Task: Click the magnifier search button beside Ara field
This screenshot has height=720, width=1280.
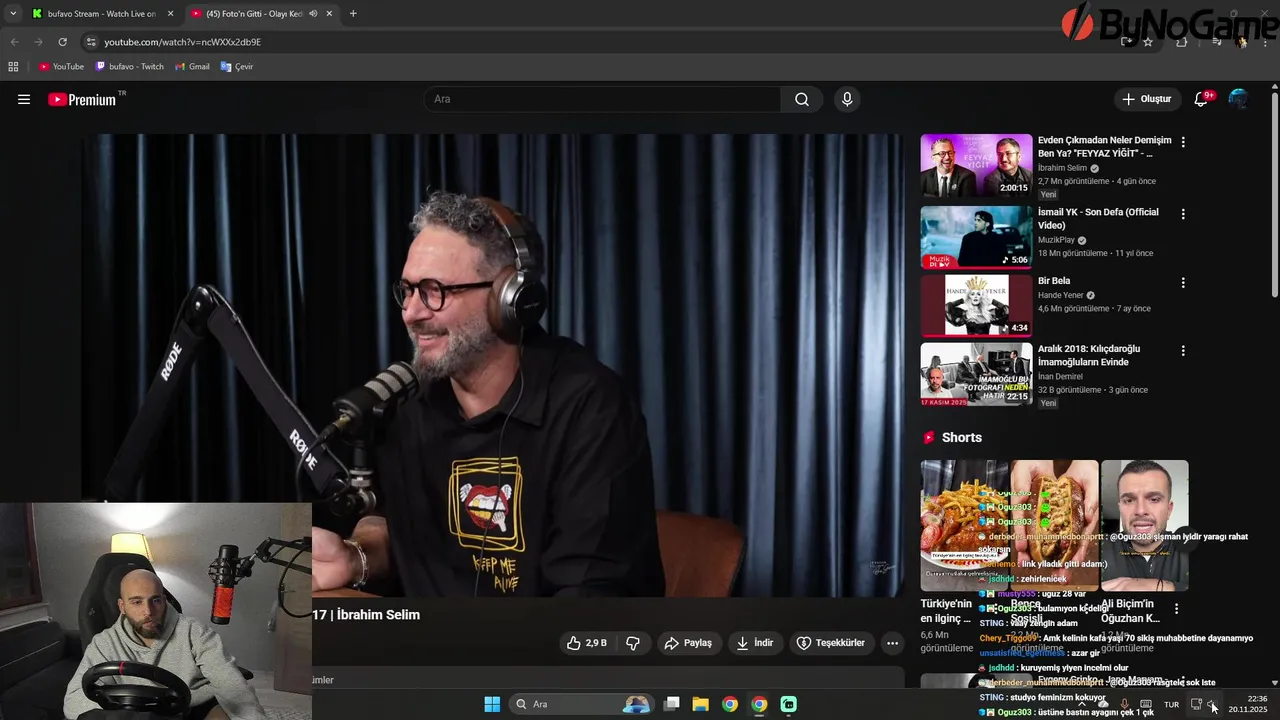Action: 802,99
